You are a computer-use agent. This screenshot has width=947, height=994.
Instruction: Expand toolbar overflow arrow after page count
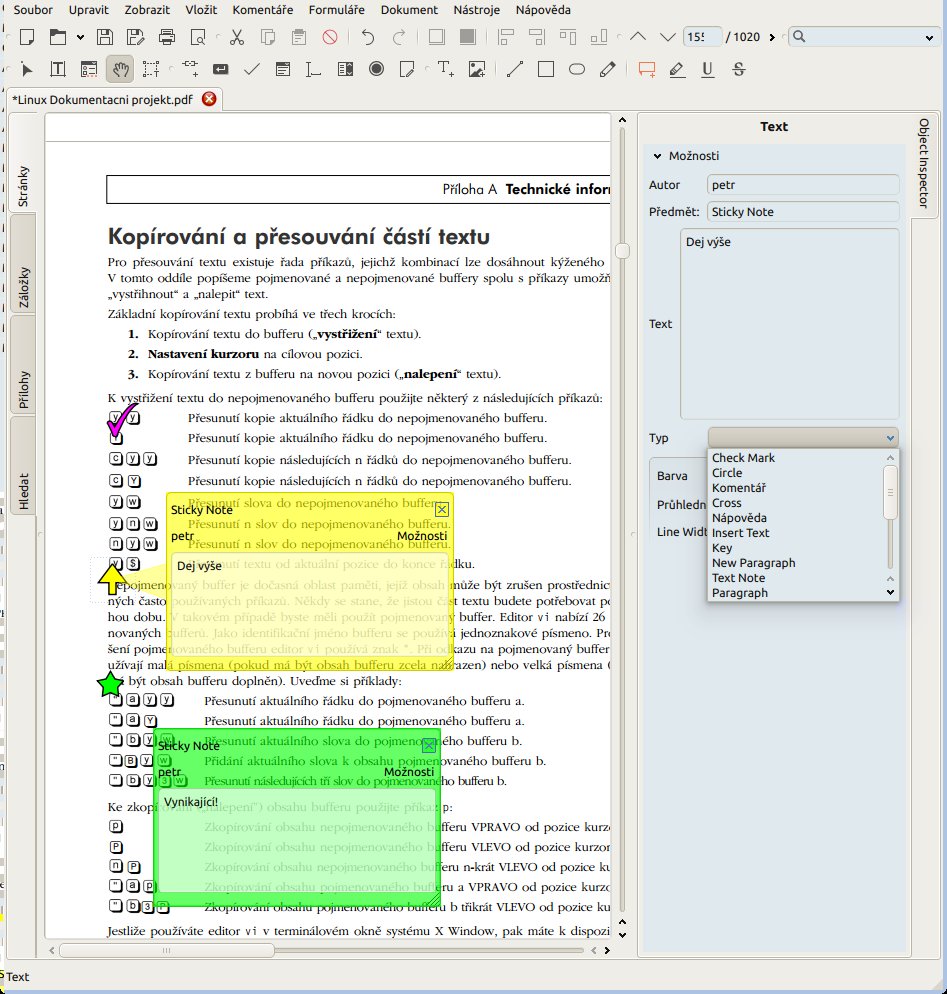[x=772, y=37]
